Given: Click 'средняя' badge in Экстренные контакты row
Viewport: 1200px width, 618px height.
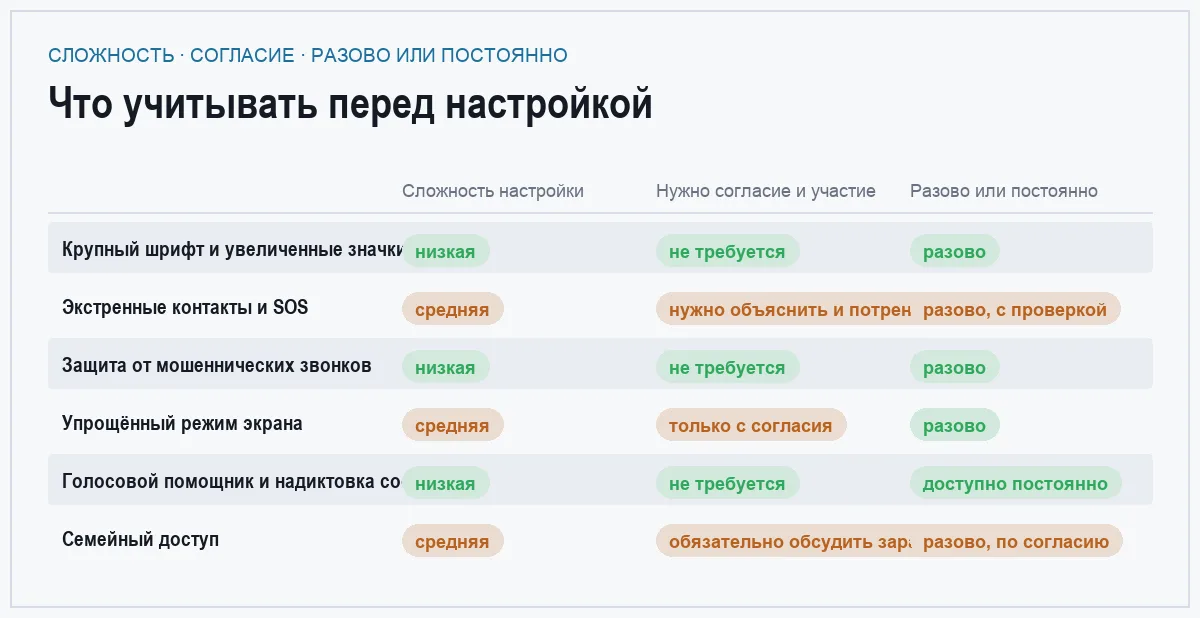Looking at the screenshot, I should tap(452, 309).
